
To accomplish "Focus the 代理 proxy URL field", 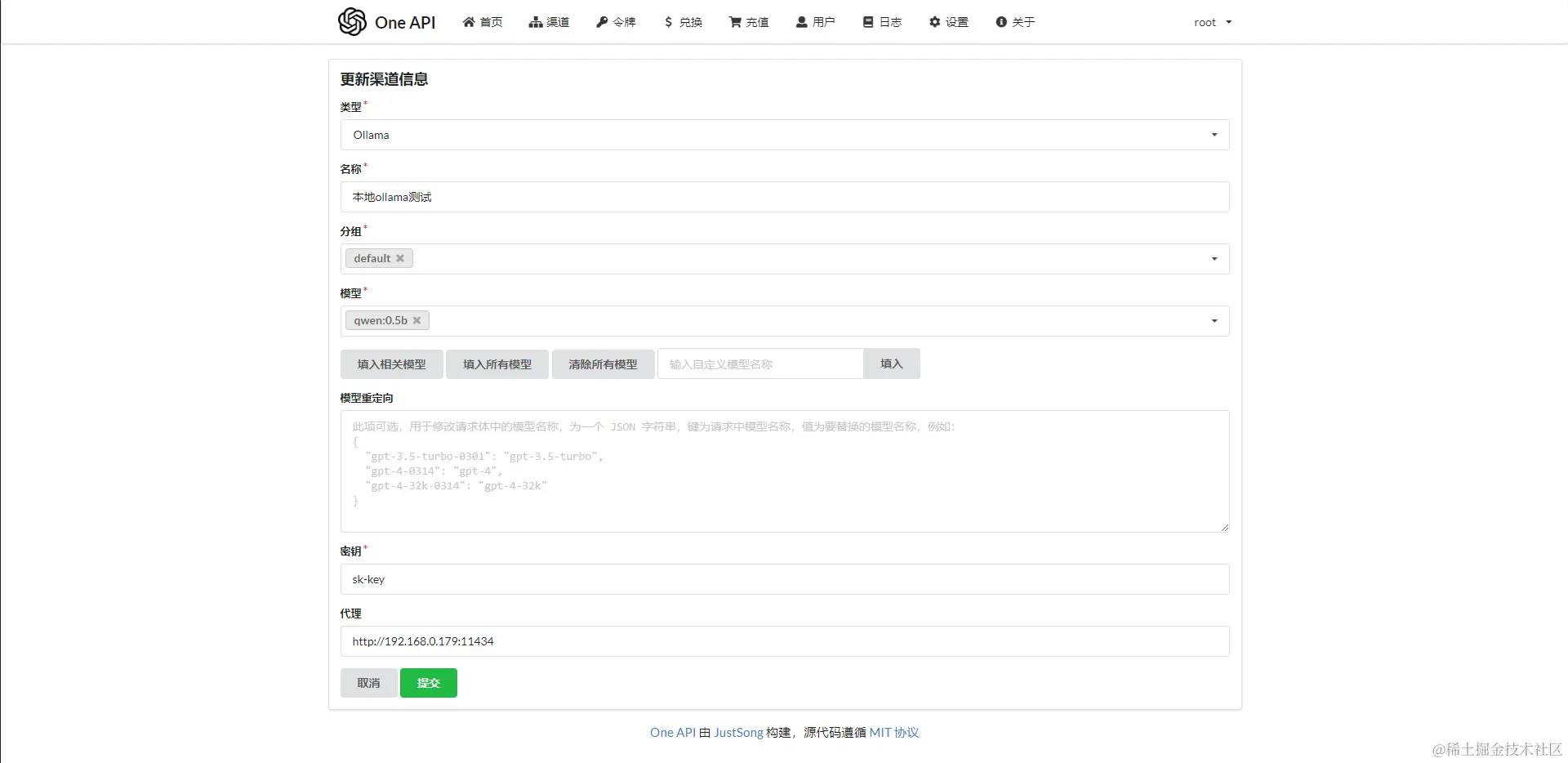I will pos(785,641).
